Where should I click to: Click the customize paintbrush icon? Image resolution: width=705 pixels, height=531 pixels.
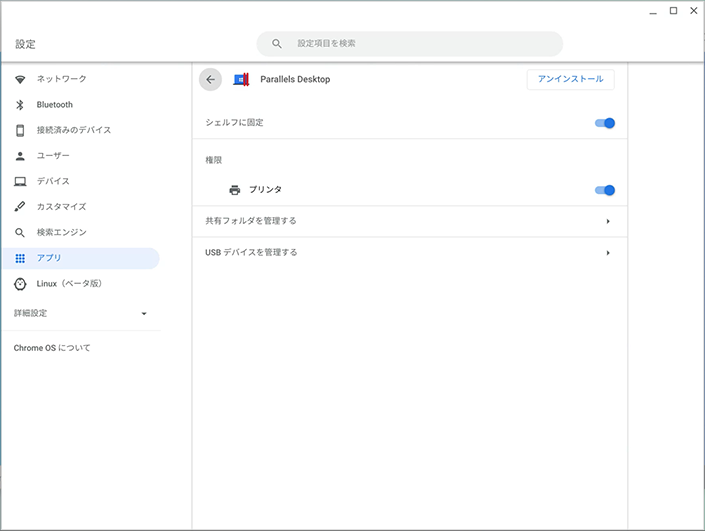[x=20, y=207]
